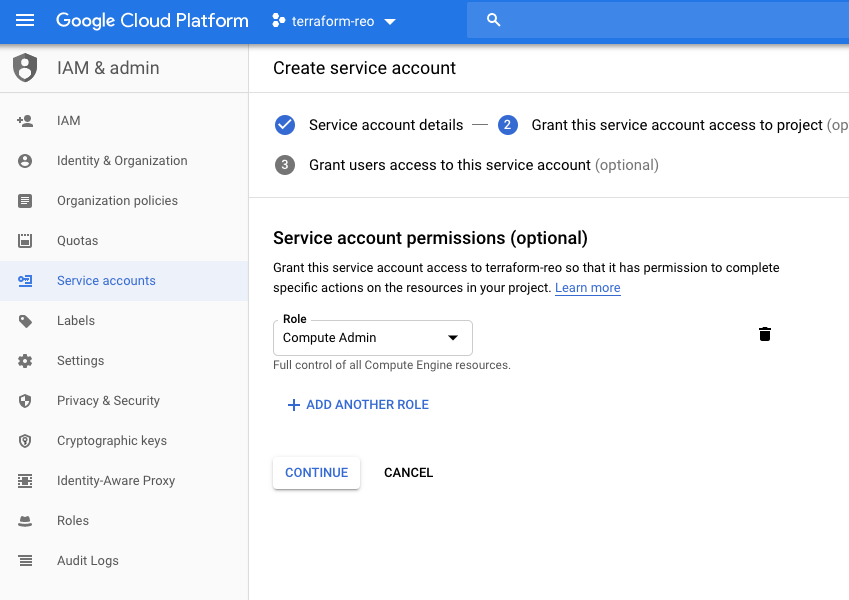
Task: Click the Cryptographic keys shield icon
Action: click(25, 441)
